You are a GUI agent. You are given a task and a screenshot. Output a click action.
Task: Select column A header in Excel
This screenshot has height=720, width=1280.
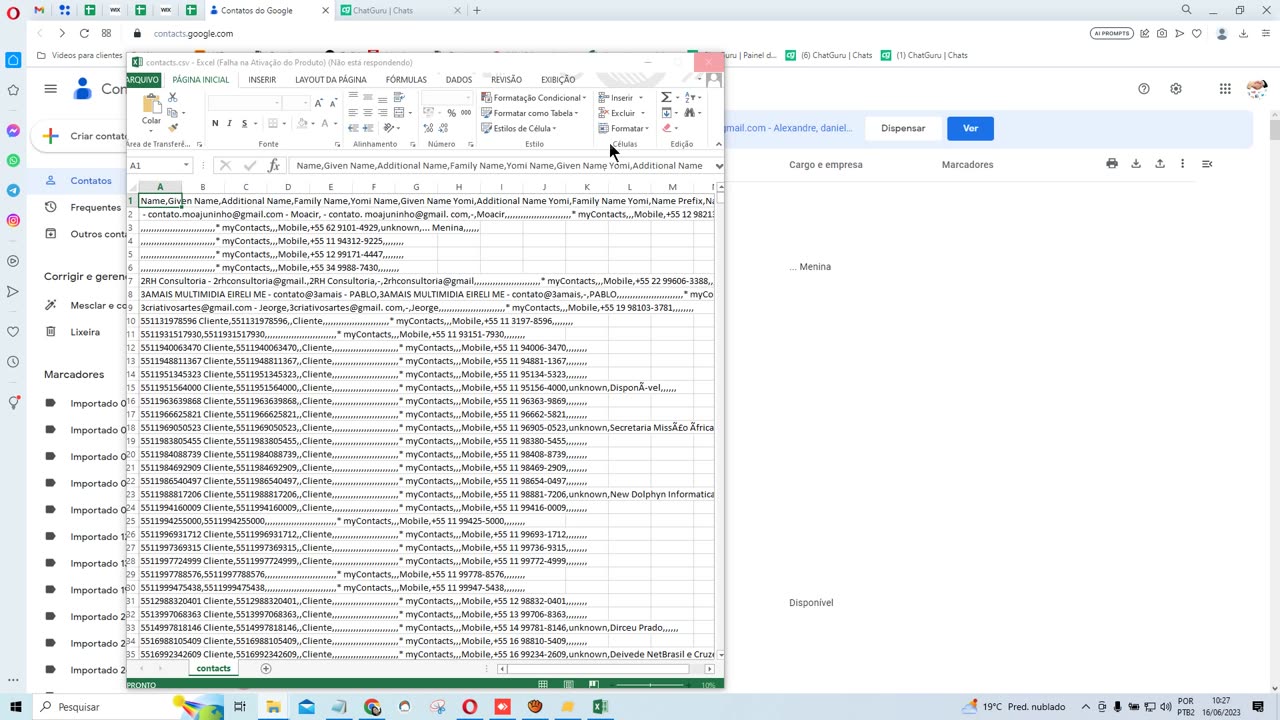coord(159,187)
